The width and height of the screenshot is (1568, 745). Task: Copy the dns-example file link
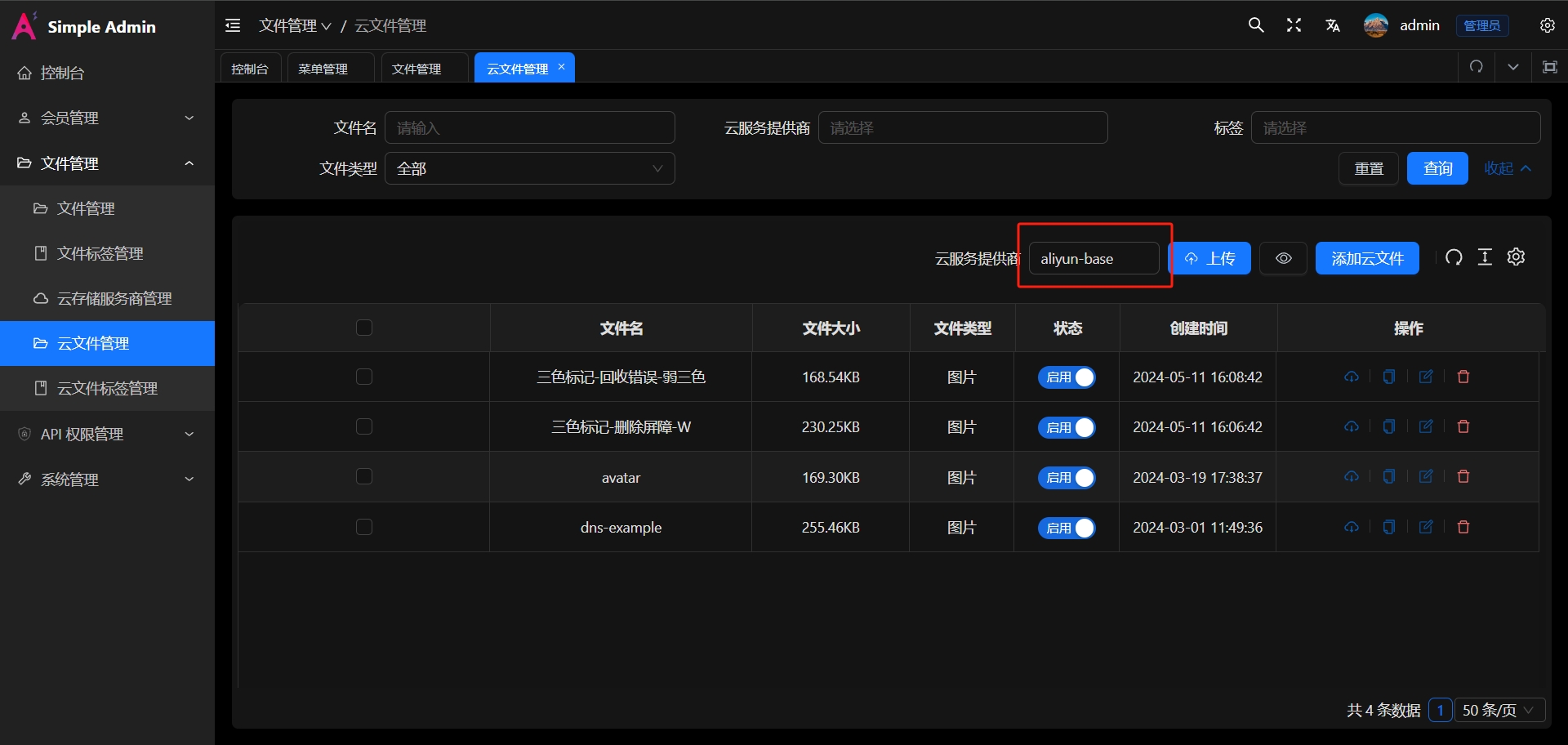coord(1388,527)
